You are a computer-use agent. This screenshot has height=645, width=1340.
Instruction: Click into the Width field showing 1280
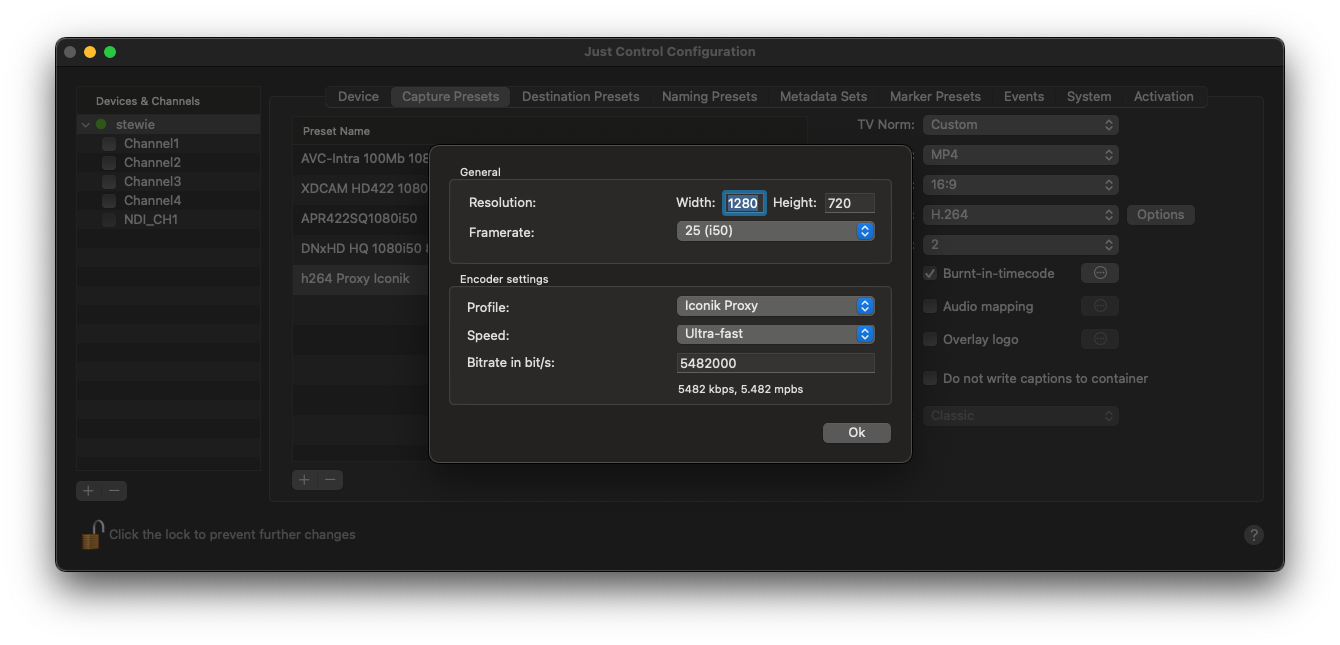[744, 203]
